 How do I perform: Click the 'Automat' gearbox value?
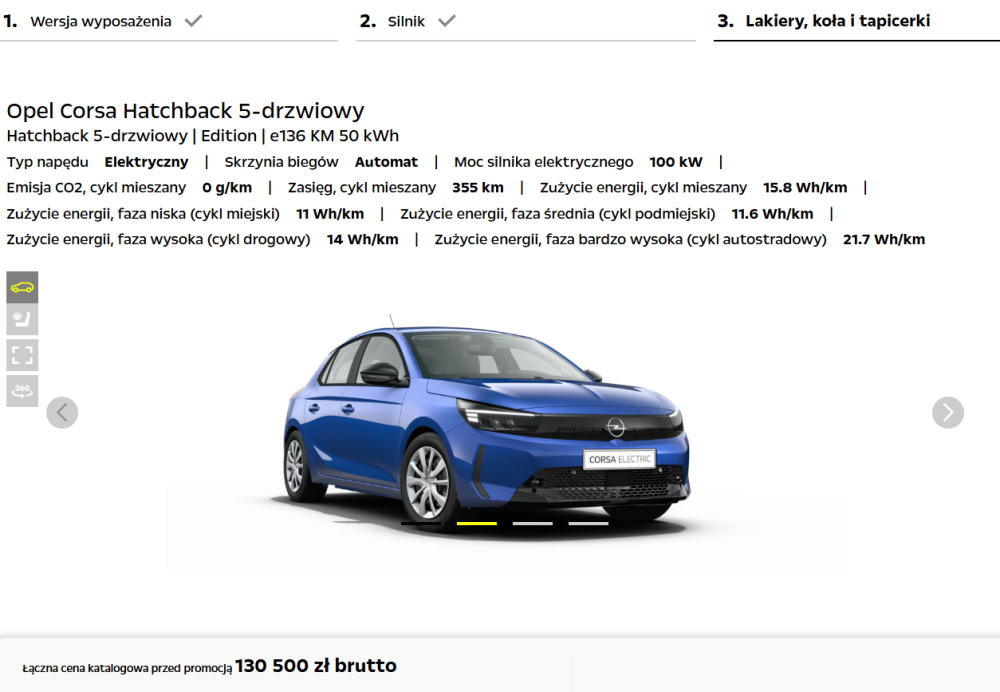click(x=386, y=162)
